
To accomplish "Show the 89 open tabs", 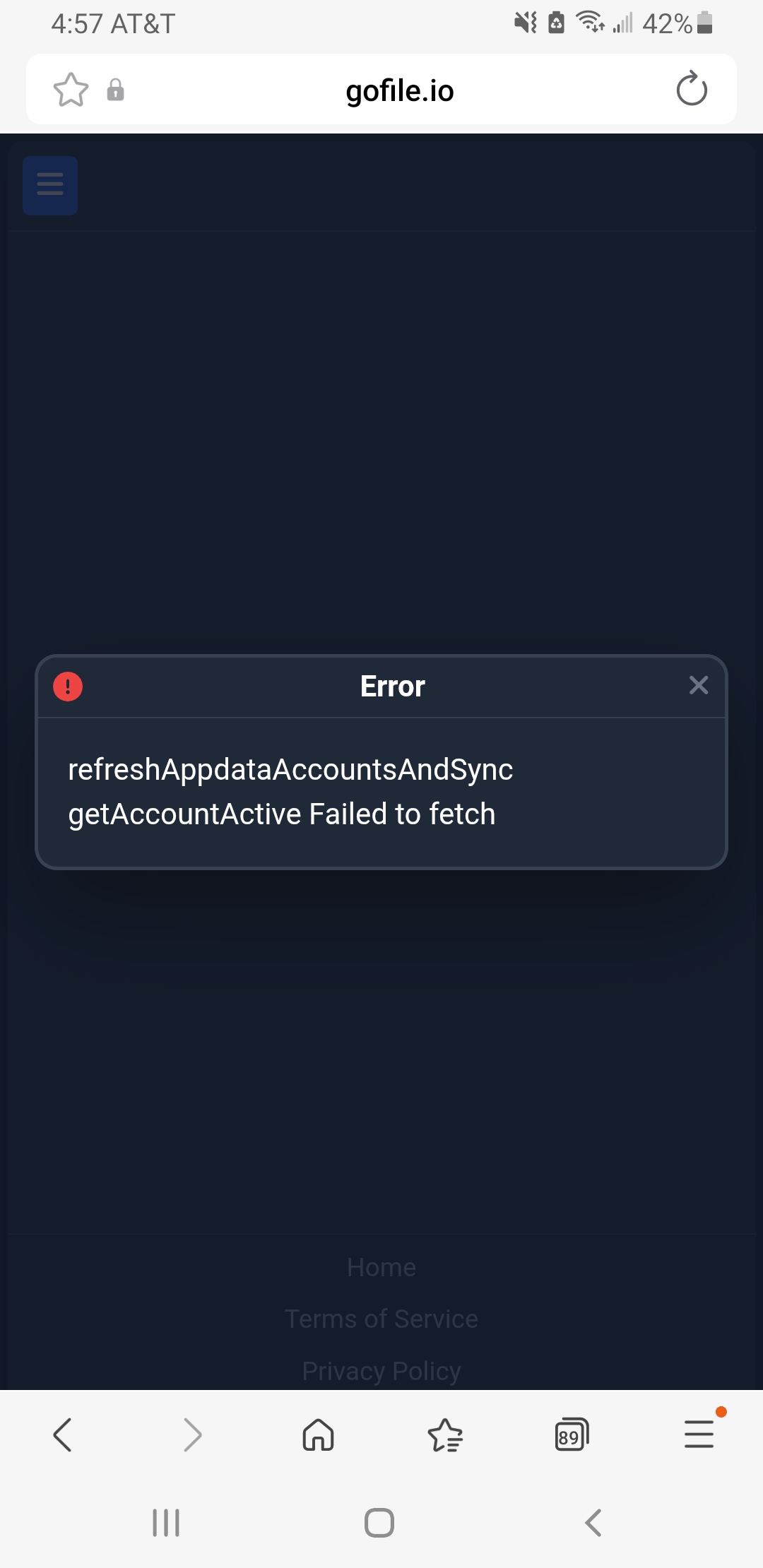I will click(x=572, y=1435).
